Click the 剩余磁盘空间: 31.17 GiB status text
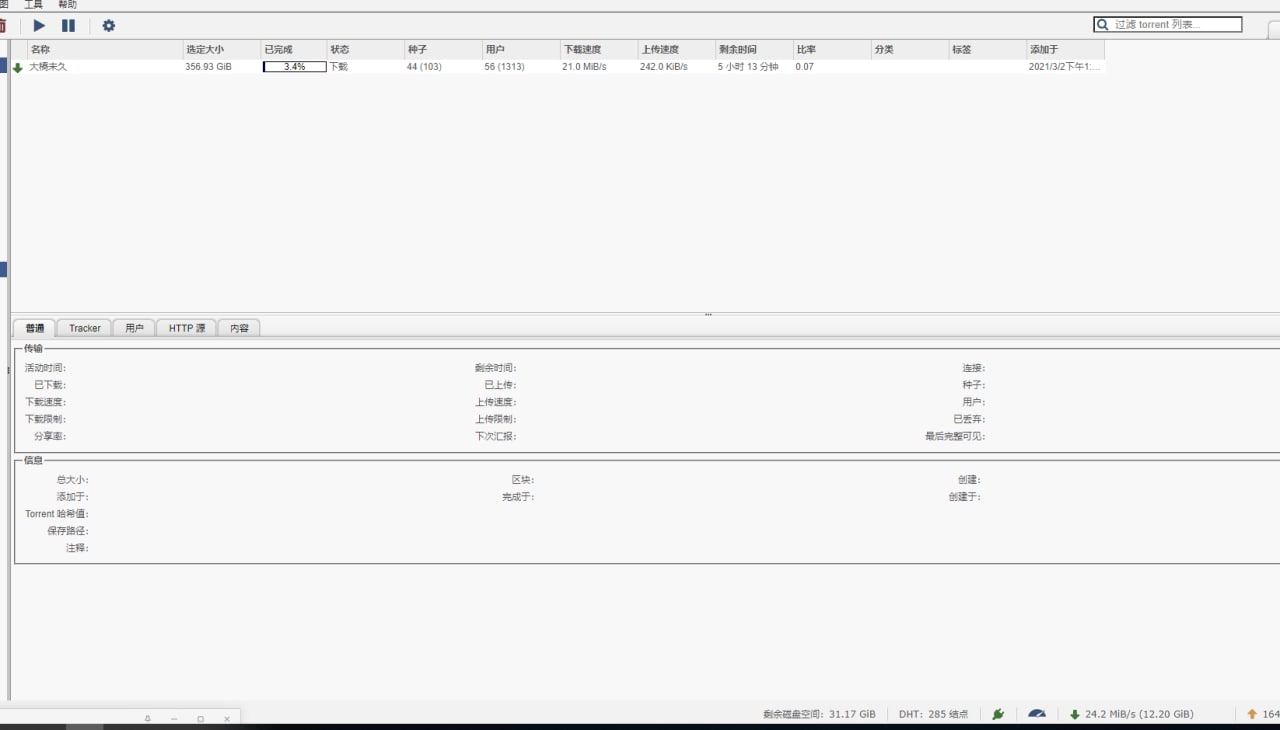Viewport: 1280px width, 730px height. pyautogui.click(x=819, y=714)
